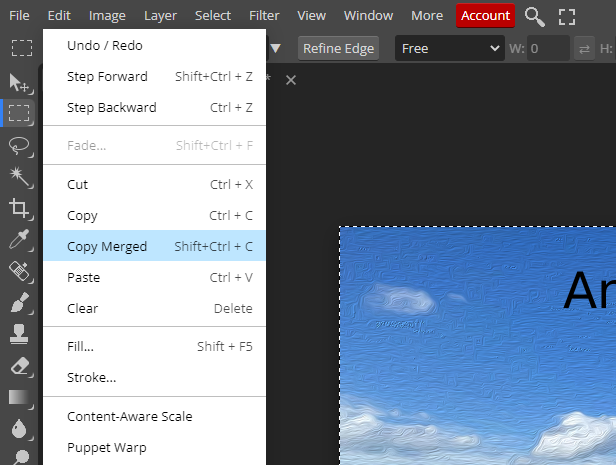Choose the Gradient tool
616x465 pixels.
(19, 397)
